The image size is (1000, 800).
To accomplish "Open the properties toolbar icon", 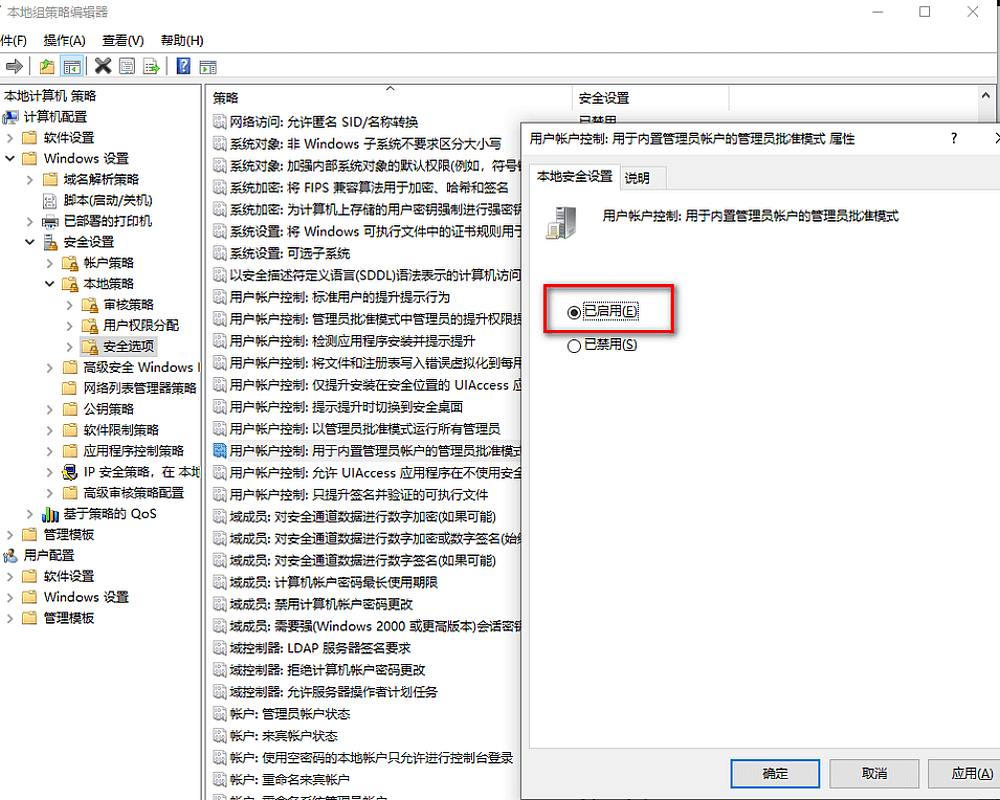I will [127, 66].
